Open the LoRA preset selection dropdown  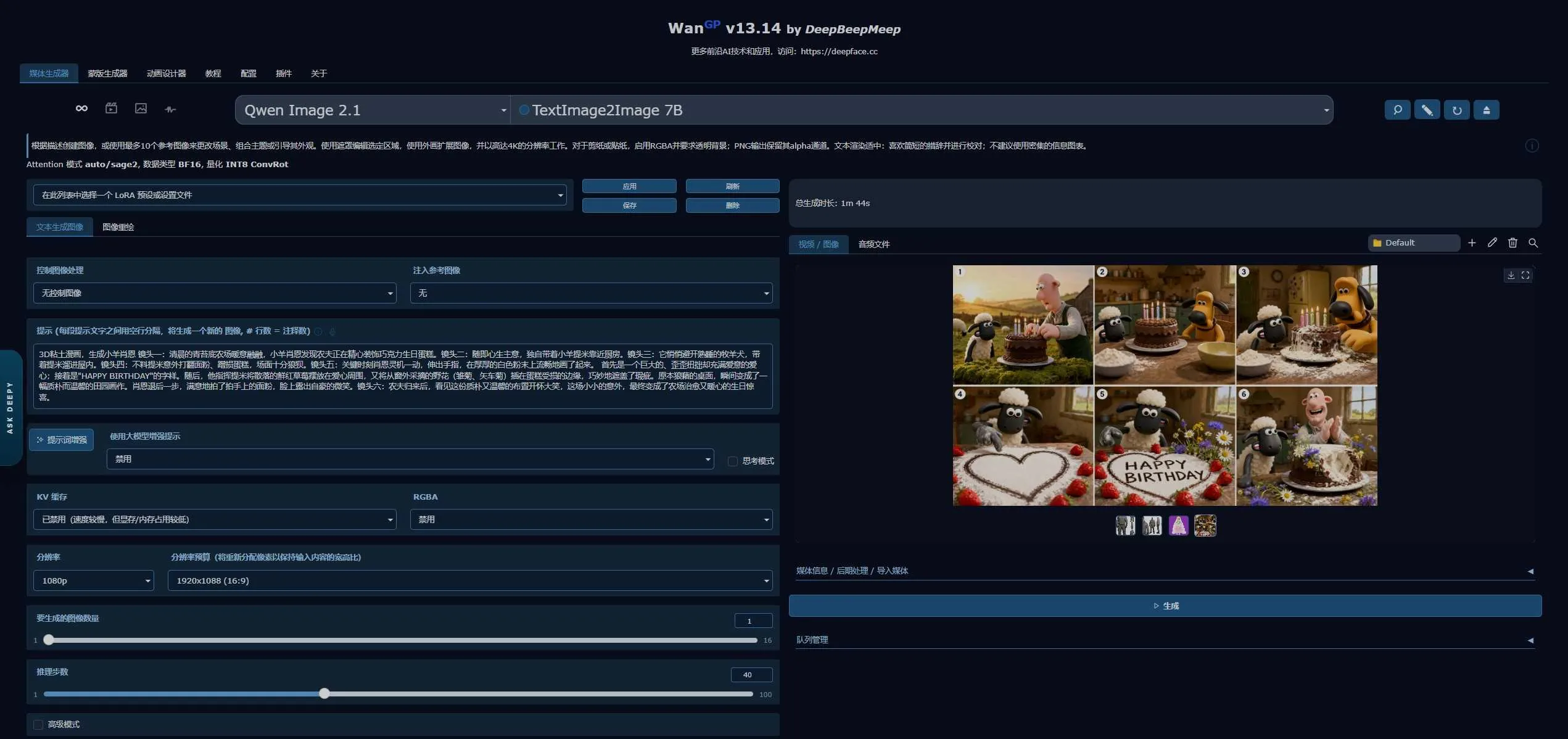click(x=300, y=195)
